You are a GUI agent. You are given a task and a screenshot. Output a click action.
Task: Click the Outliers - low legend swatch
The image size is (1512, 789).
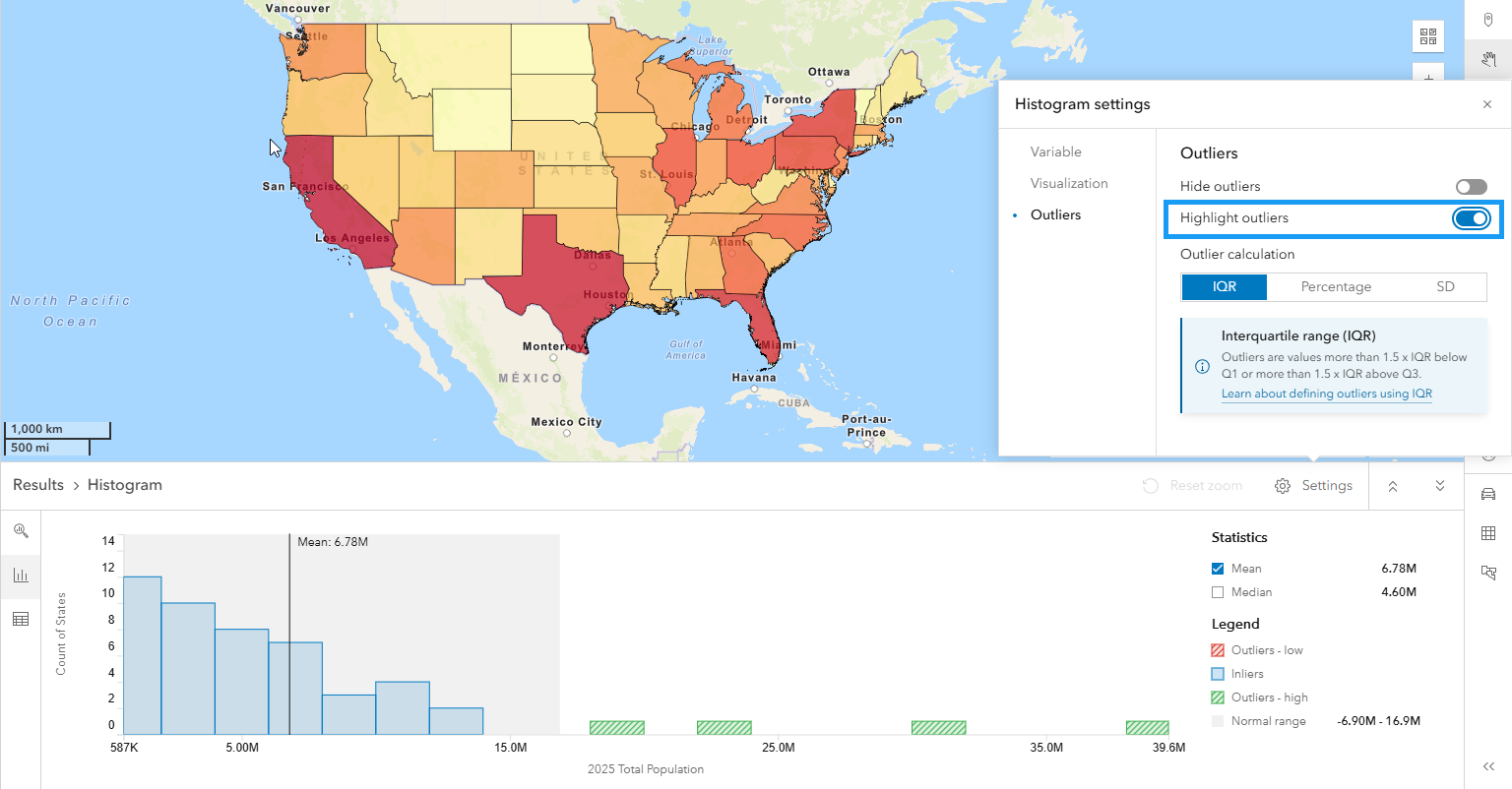(x=1218, y=650)
